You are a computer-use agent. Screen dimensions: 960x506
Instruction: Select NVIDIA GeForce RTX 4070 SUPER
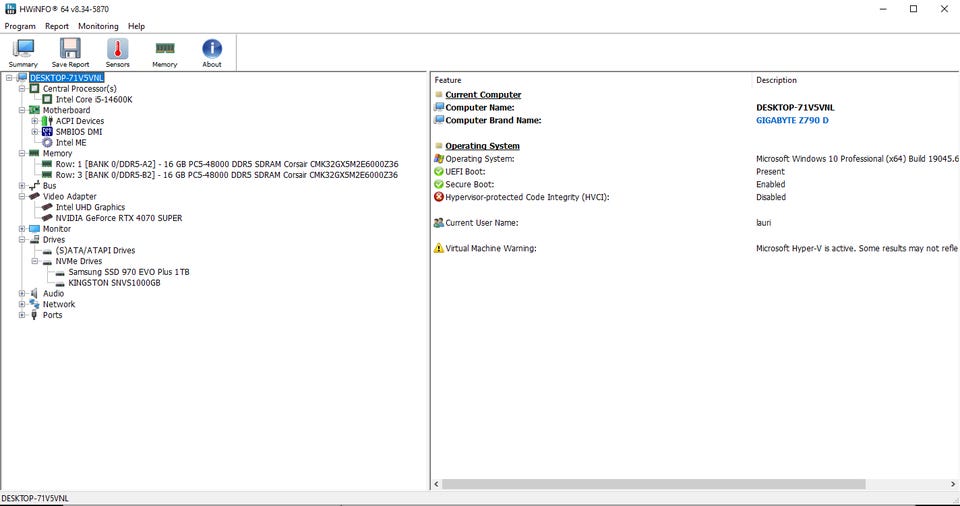pos(119,218)
